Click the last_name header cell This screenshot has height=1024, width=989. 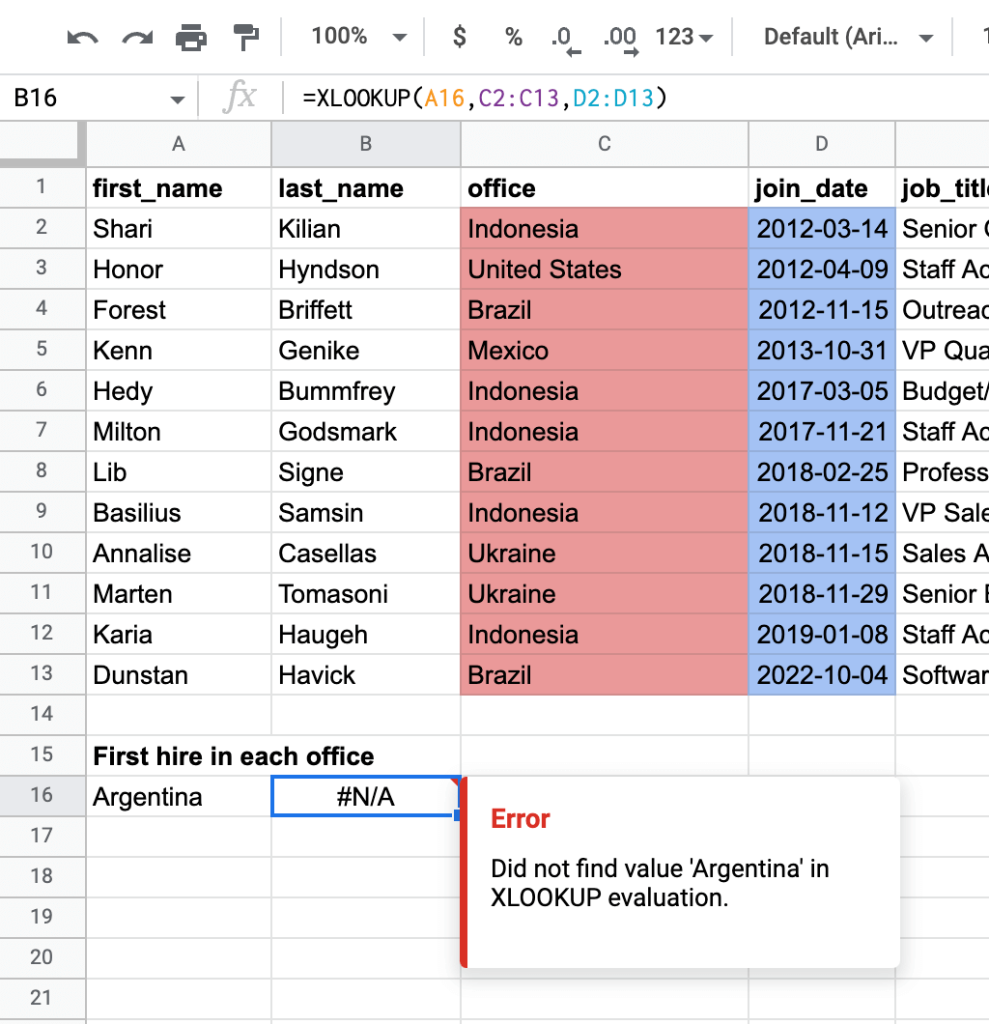pyautogui.click(x=366, y=188)
